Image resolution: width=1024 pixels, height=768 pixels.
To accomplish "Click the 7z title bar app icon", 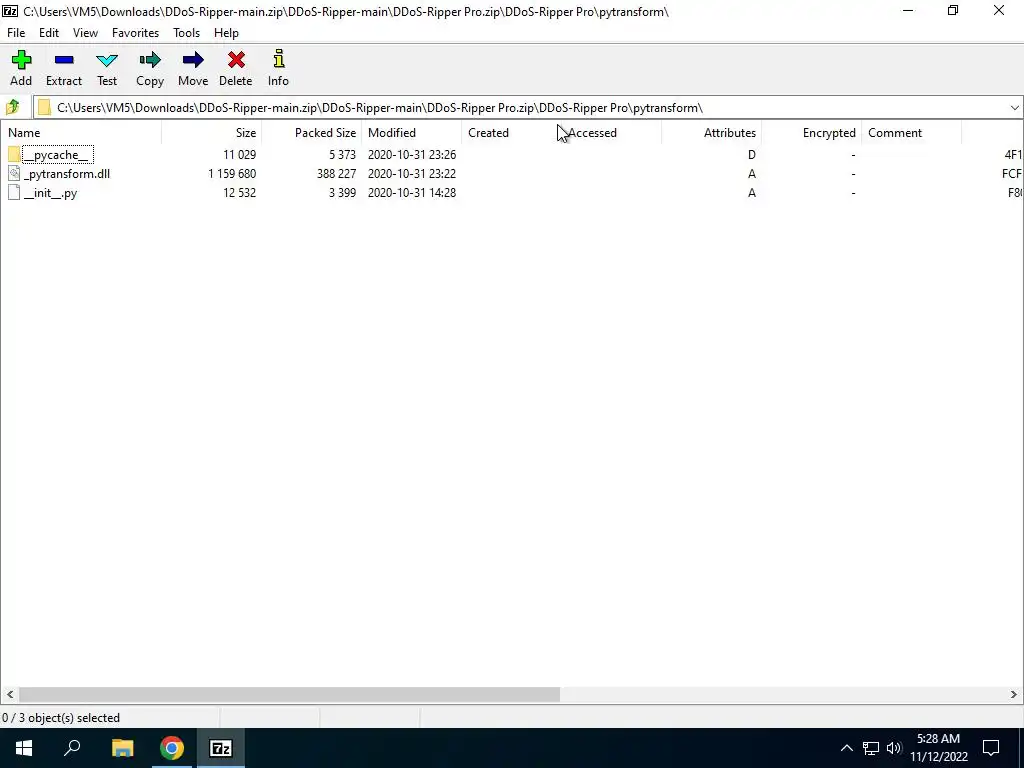I will pos(10,11).
